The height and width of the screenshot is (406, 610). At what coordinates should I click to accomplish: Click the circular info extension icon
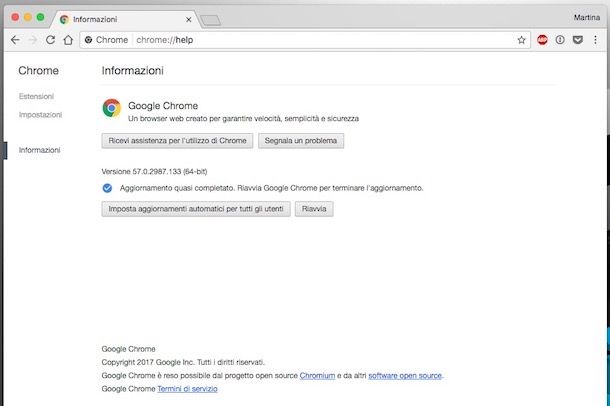560,40
